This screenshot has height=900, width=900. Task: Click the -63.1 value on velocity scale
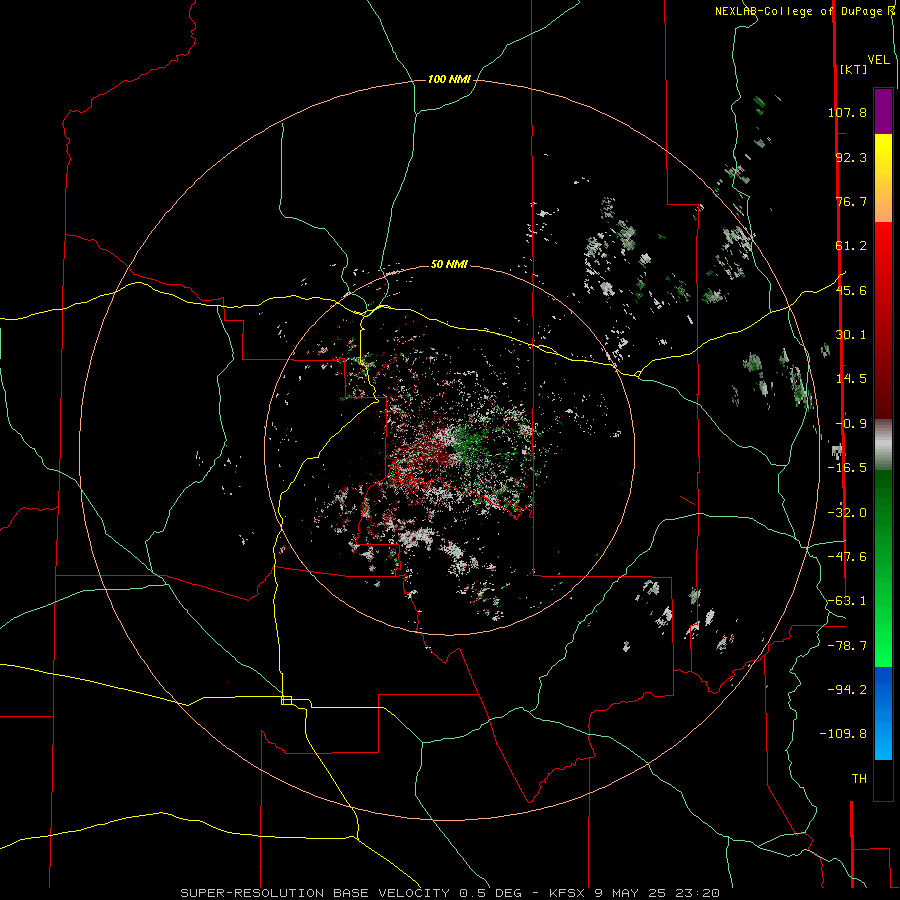tap(847, 601)
